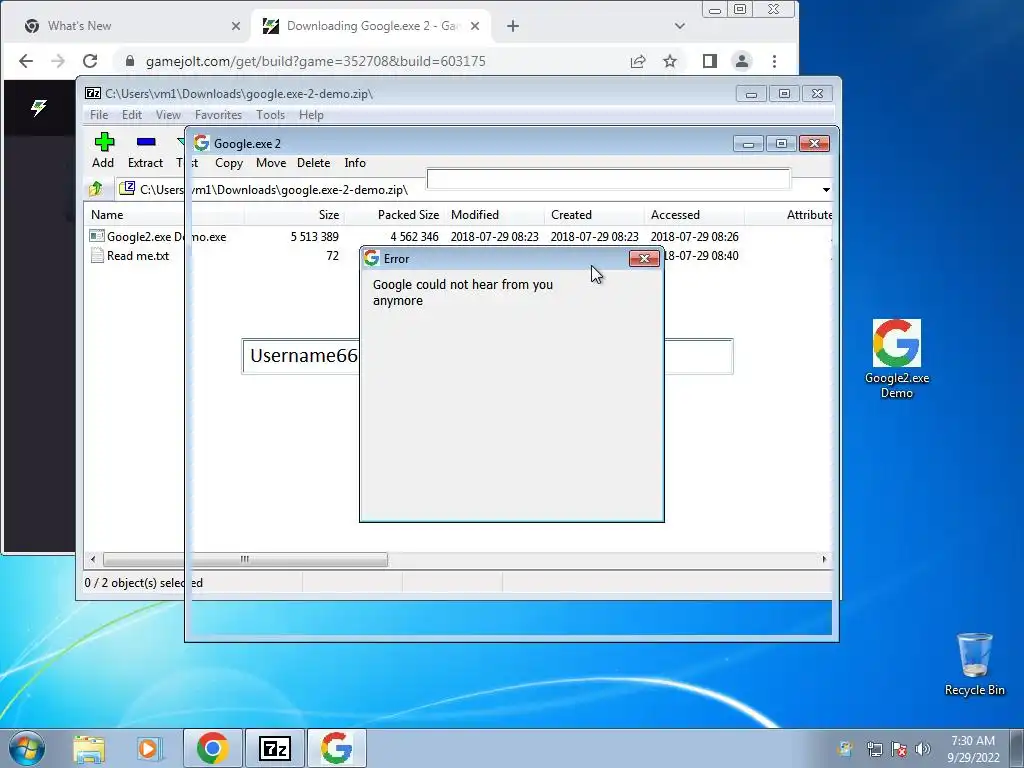Click the share page icon in Chrome
1024x768 pixels.
637,61
